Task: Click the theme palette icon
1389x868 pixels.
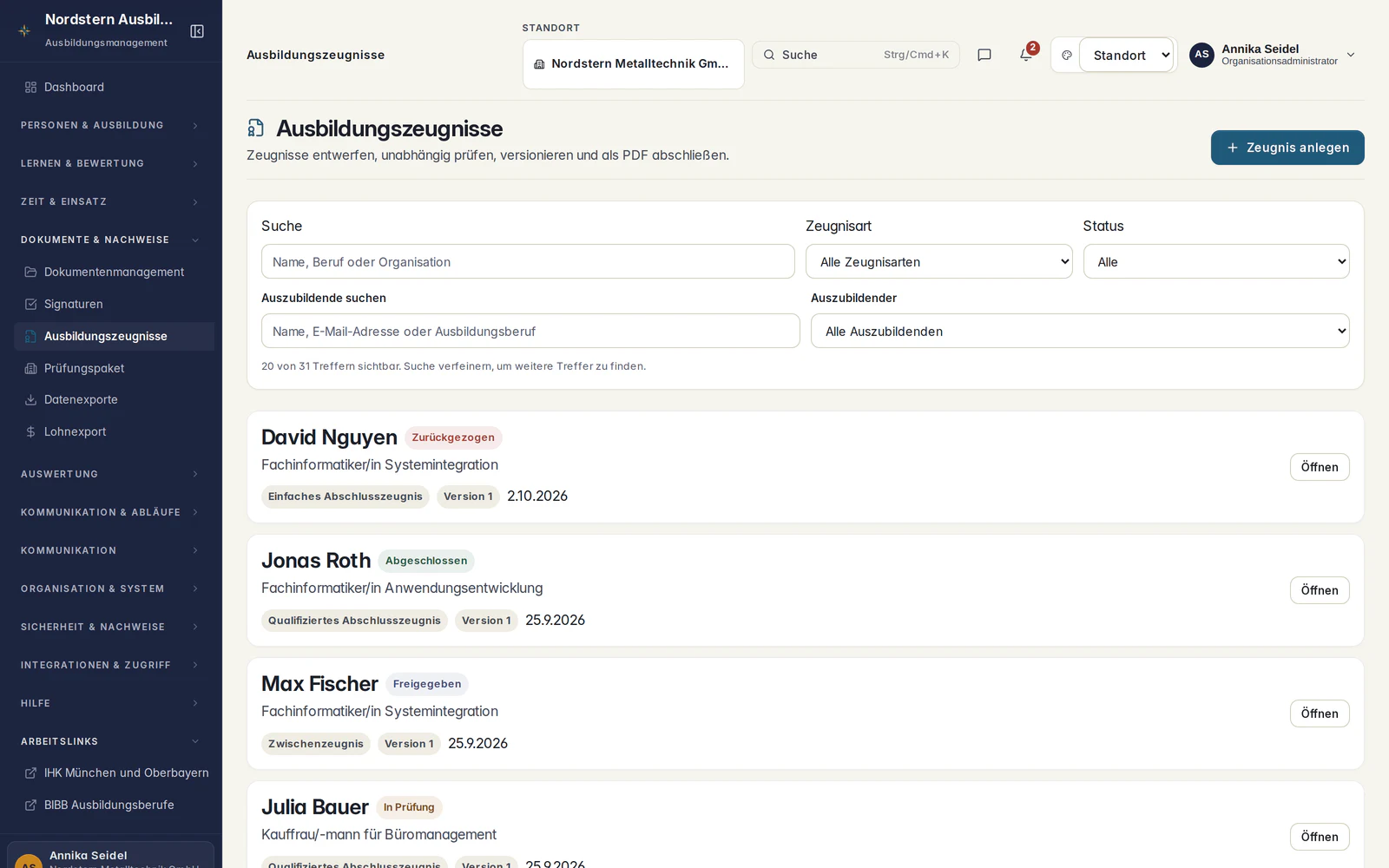Action: 1067,55
